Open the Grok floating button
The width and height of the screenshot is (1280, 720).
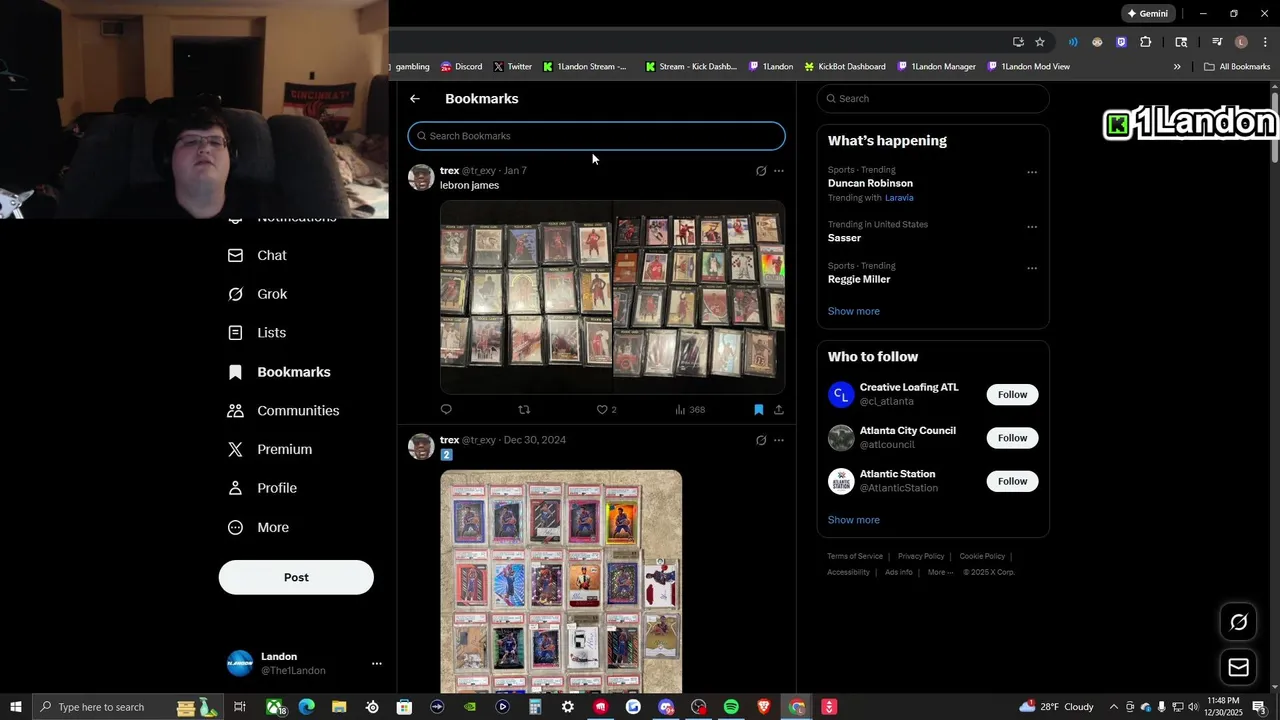click(x=1238, y=622)
